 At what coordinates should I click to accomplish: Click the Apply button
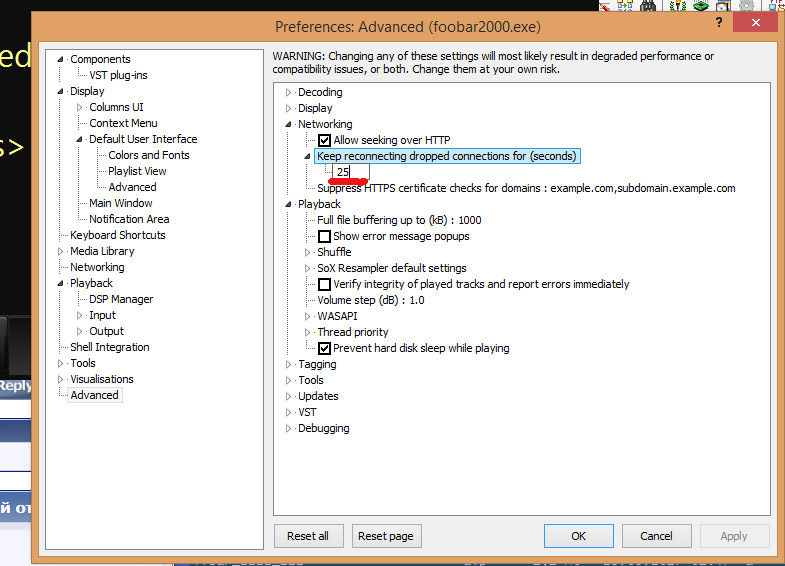pos(734,536)
